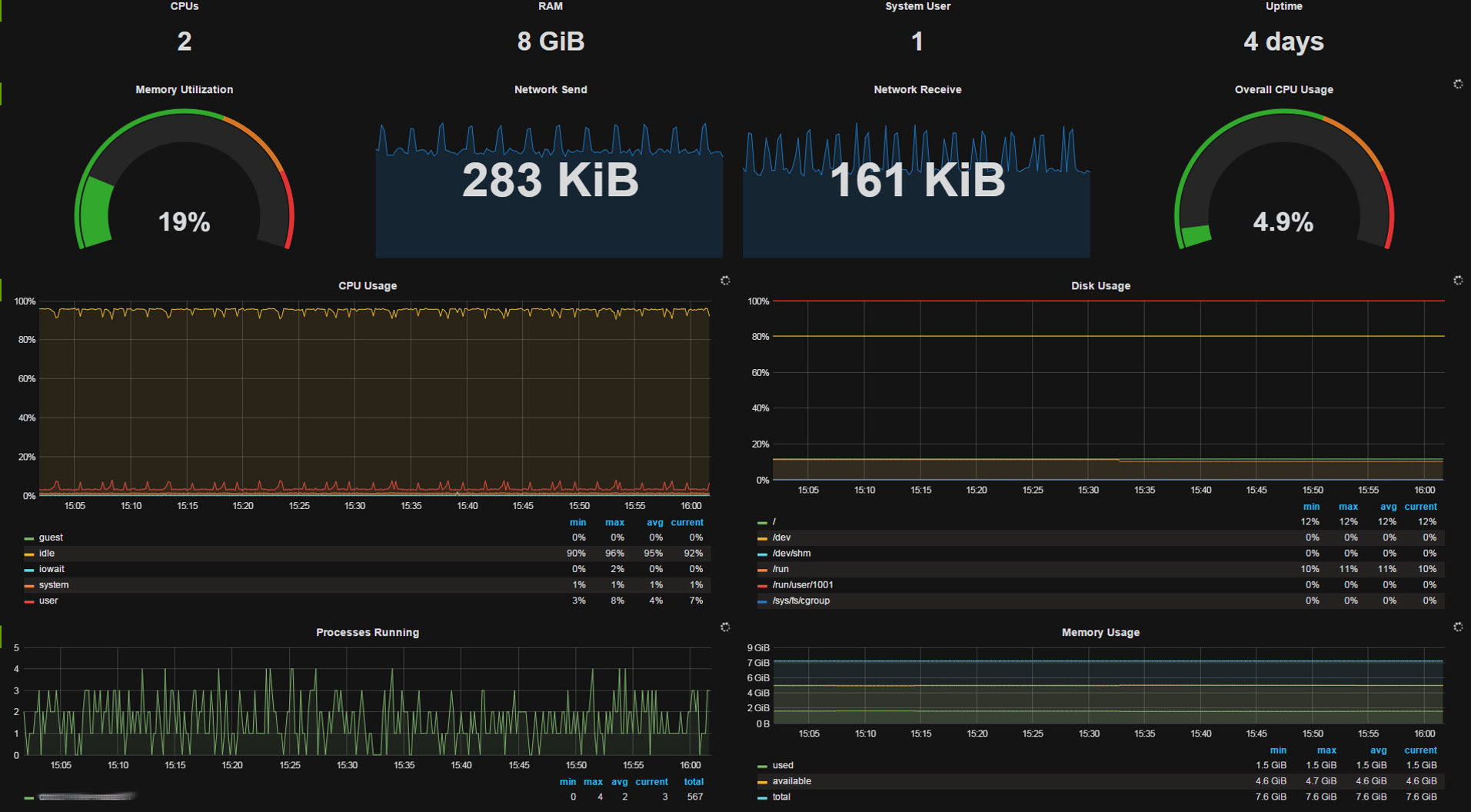Click the loading spinner on CPU Usage panel

coord(725,281)
